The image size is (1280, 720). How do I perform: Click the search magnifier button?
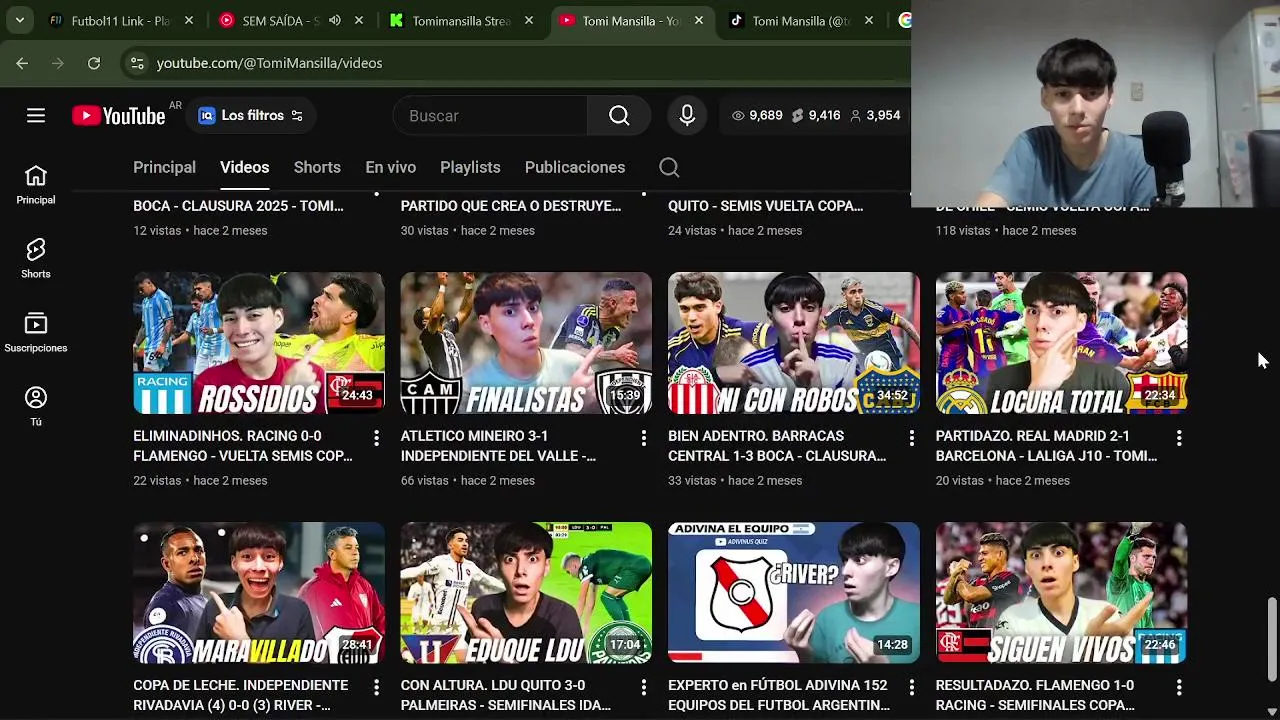[x=619, y=116]
